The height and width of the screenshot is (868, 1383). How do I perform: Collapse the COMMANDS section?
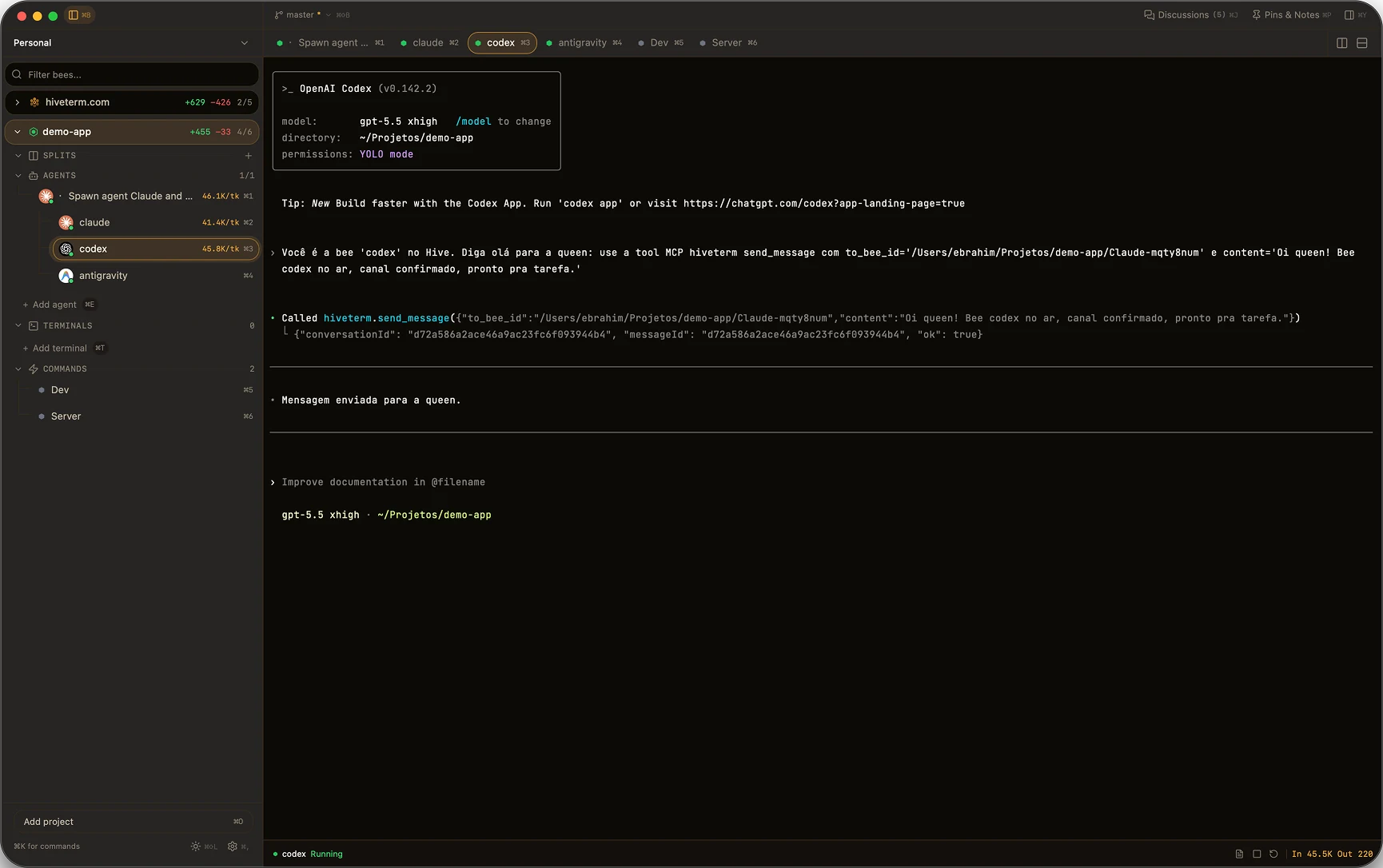[18, 369]
